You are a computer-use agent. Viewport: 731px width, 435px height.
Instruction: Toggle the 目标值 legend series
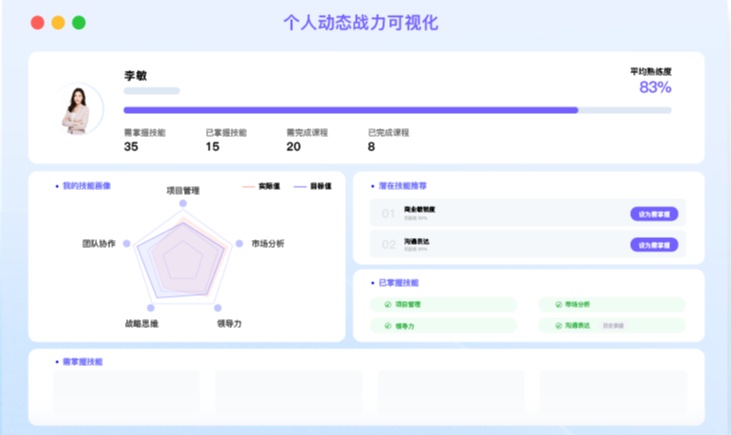point(312,186)
